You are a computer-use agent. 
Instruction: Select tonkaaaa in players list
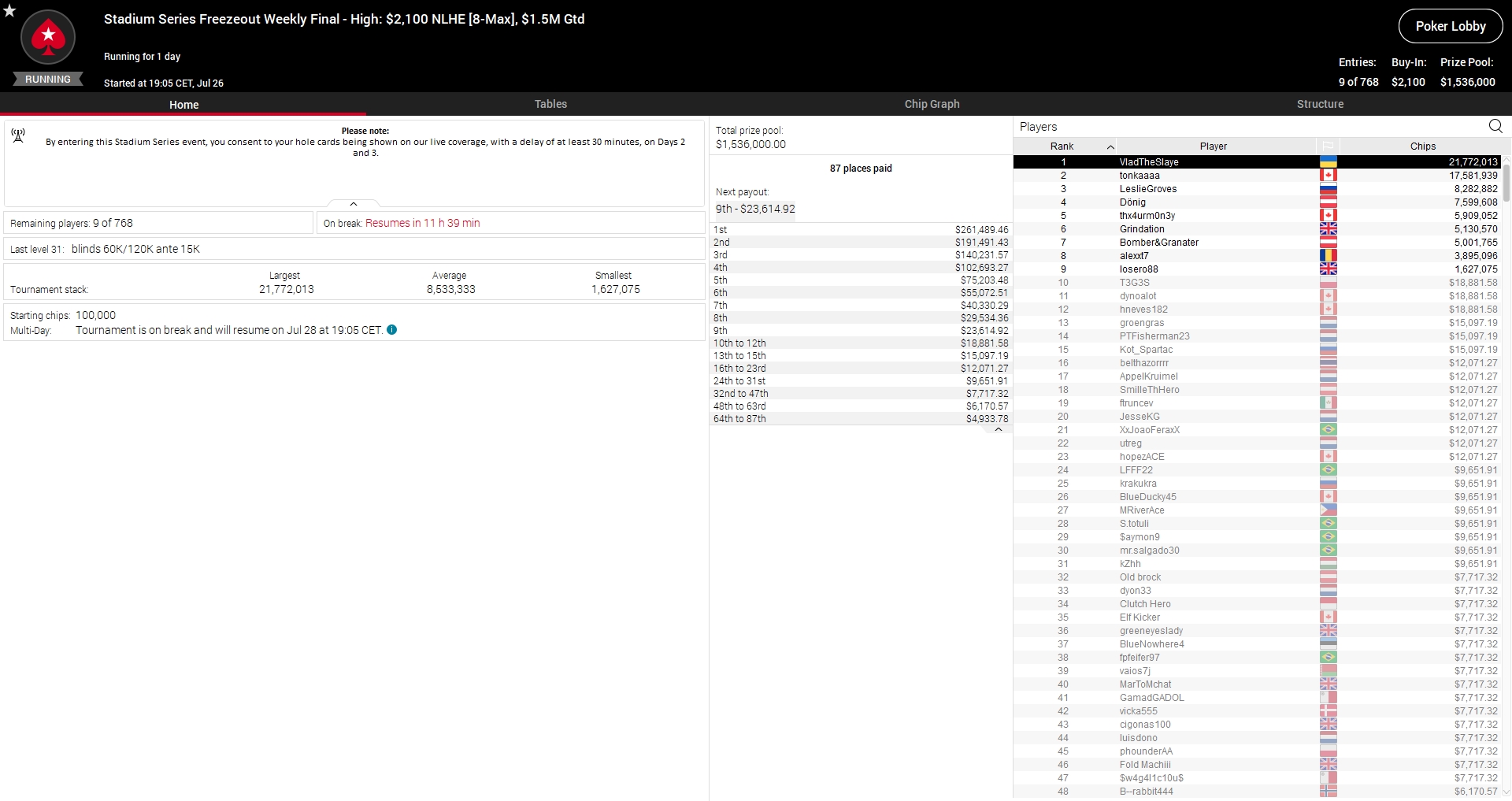tap(1140, 175)
